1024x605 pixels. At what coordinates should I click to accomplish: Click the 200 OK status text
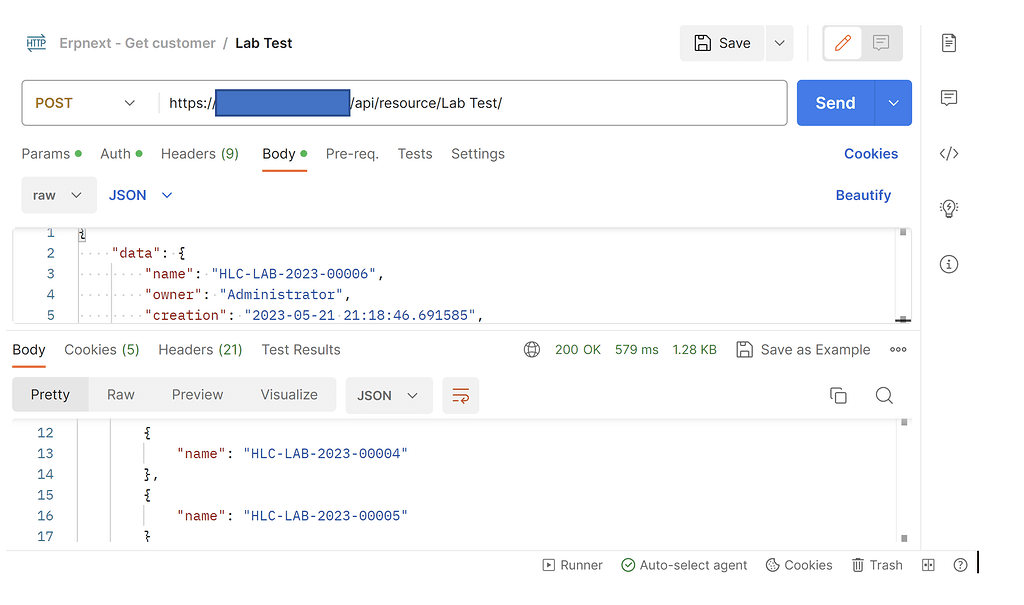click(577, 350)
